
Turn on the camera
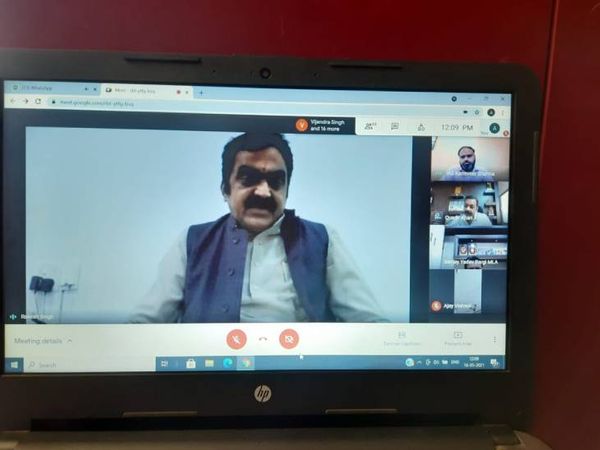289,339
